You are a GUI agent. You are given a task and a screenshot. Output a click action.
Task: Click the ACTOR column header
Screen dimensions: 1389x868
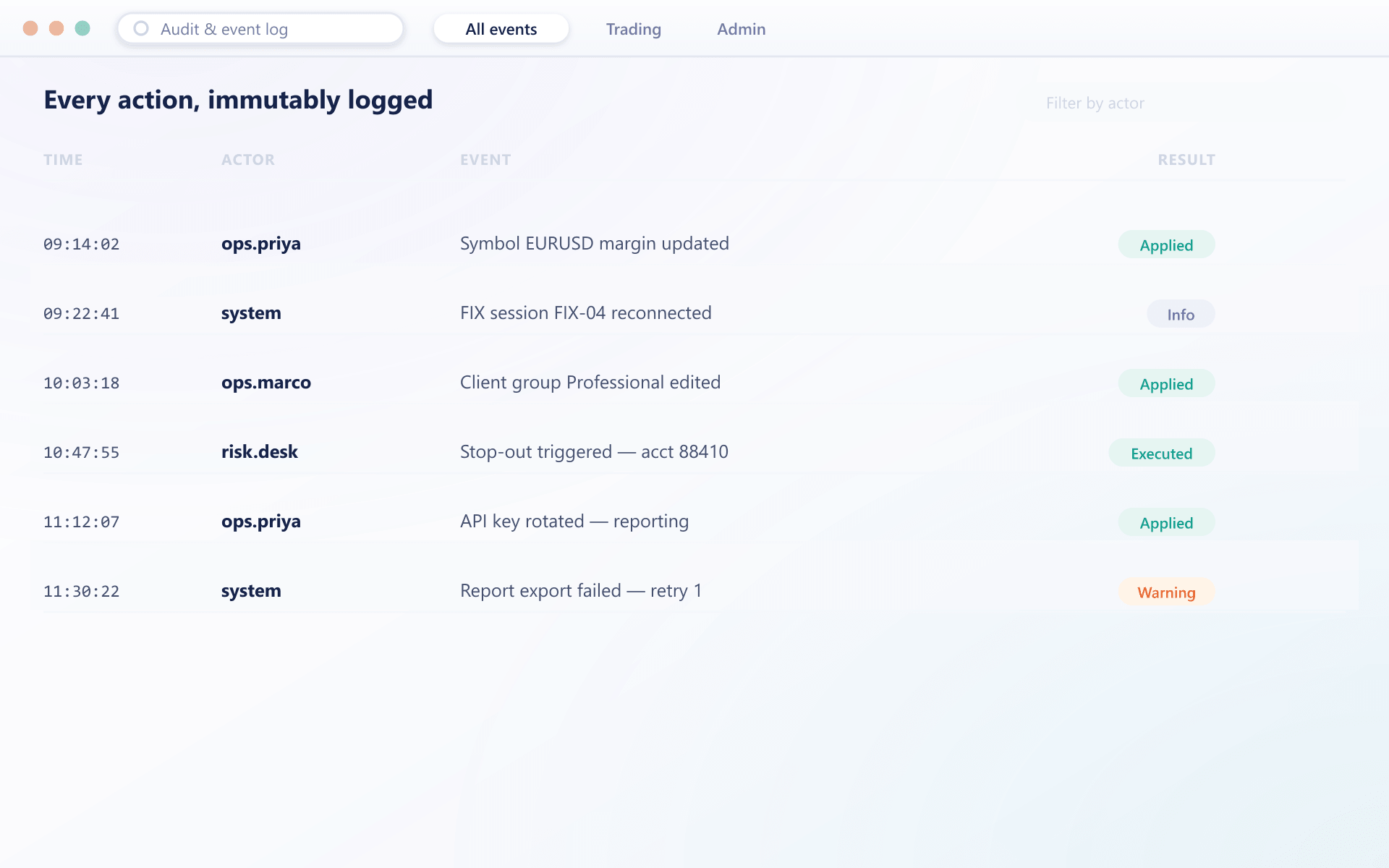(248, 160)
